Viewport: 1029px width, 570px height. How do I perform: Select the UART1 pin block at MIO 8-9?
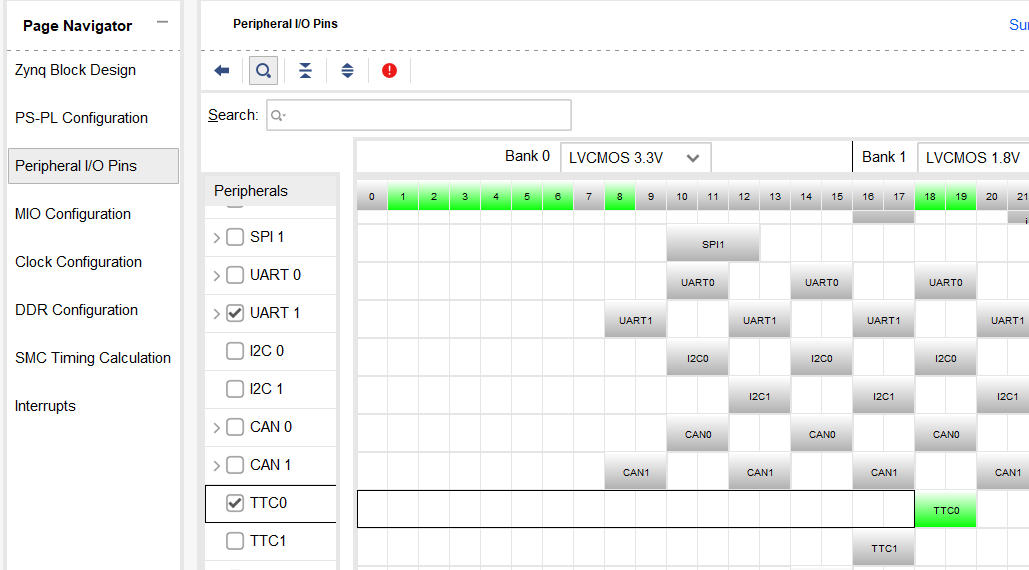click(x=635, y=320)
